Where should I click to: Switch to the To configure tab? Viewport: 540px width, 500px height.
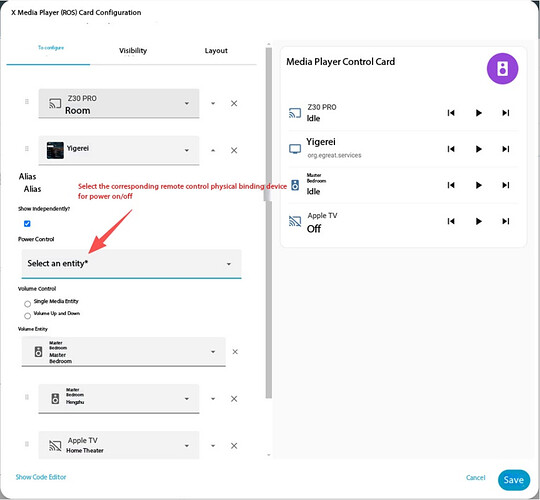tap(49, 51)
